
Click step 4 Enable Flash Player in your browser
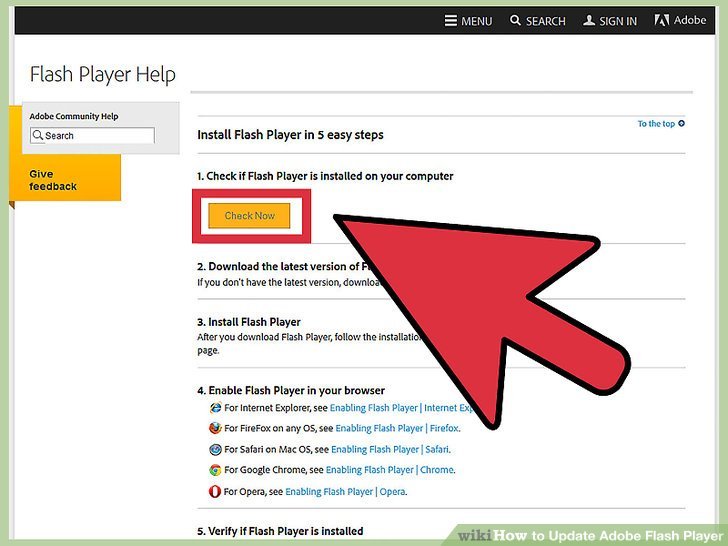tap(291, 390)
